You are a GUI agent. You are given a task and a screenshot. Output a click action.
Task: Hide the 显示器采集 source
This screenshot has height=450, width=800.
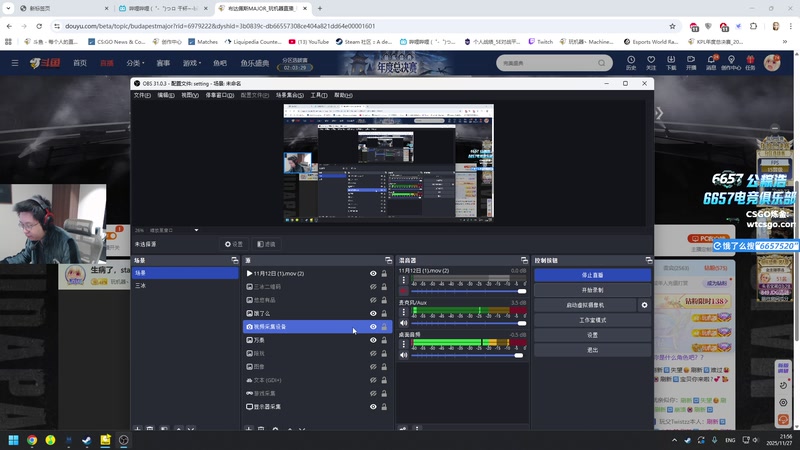373,407
